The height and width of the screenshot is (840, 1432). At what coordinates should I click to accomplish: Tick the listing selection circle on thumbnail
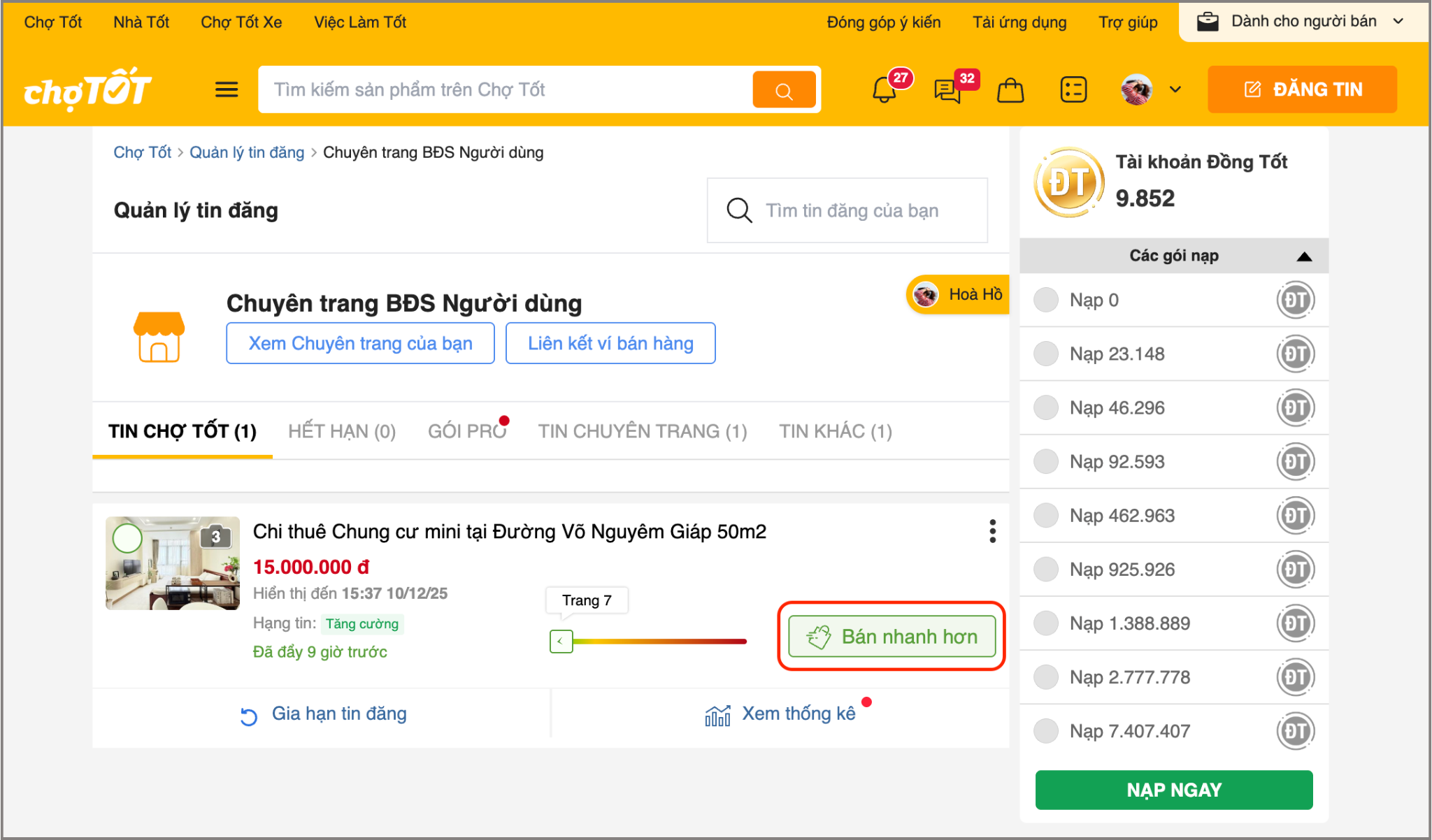point(127,538)
